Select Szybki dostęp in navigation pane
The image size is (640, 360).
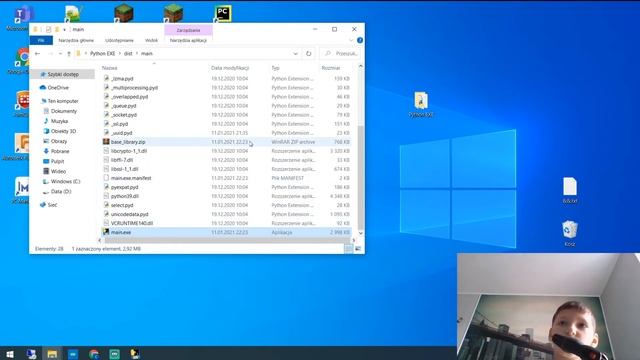tap(63, 74)
